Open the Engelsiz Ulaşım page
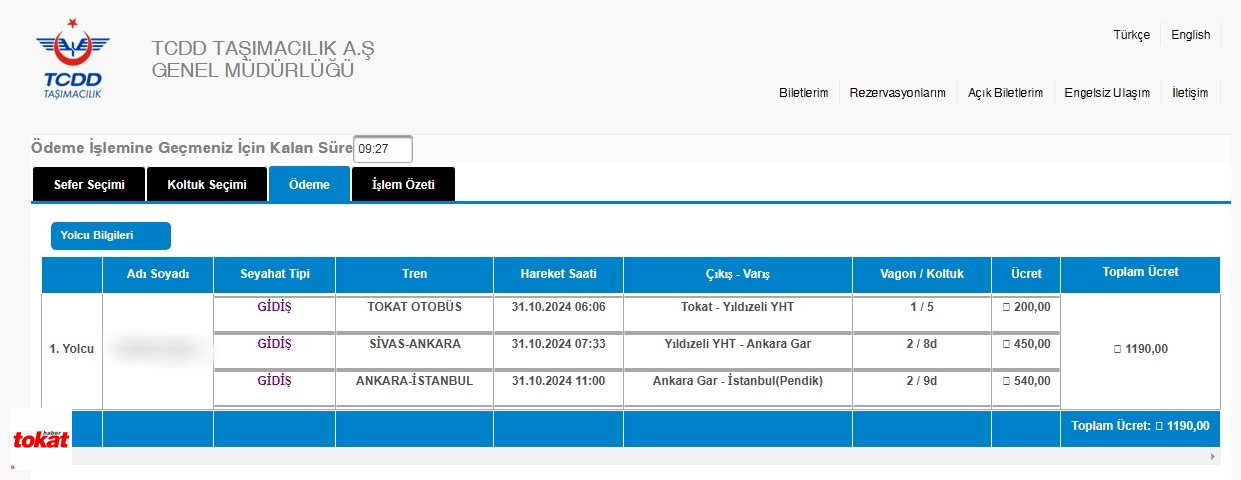This screenshot has height=480, width=1241. tap(1107, 93)
